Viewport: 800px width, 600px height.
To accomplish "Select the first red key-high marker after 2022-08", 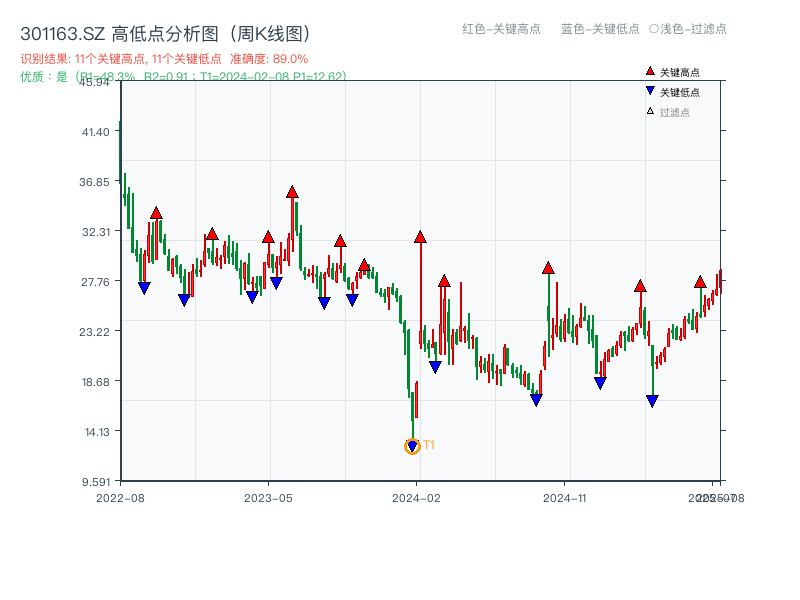I will point(156,213).
